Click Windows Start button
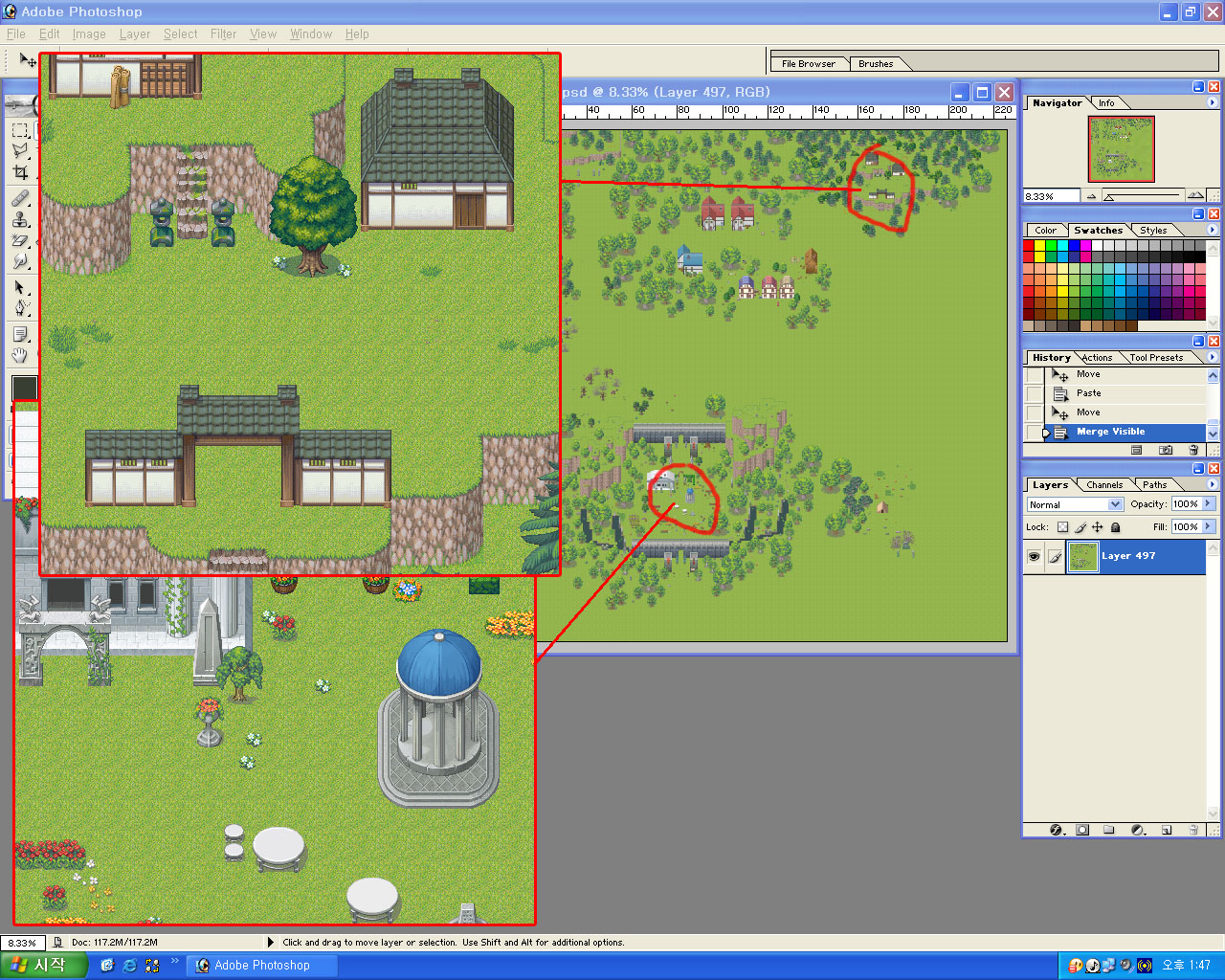 [x=44, y=966]
